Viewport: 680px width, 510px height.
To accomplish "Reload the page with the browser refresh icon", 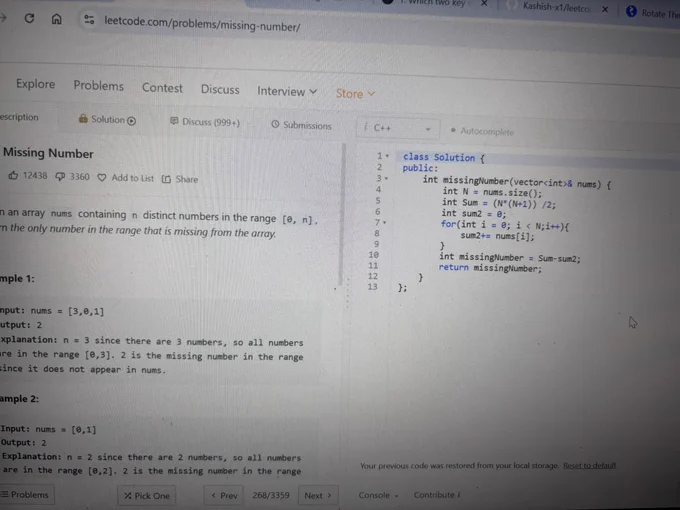I will (29, 18).
